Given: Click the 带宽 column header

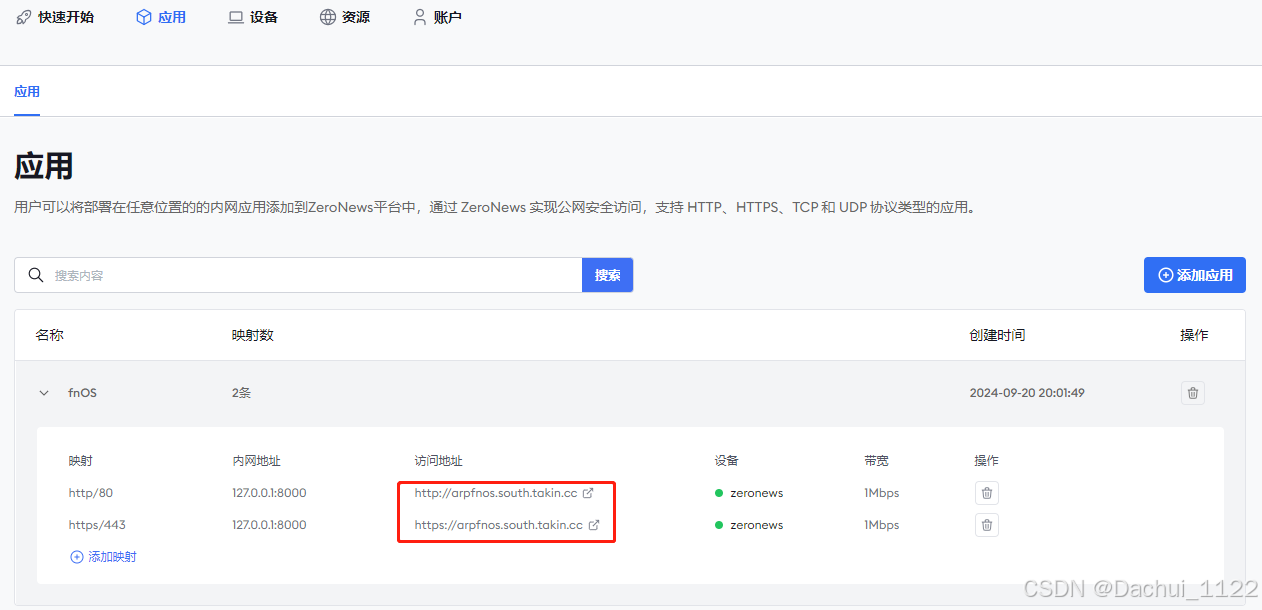Looking at the screenshot, I should [876, 461].
